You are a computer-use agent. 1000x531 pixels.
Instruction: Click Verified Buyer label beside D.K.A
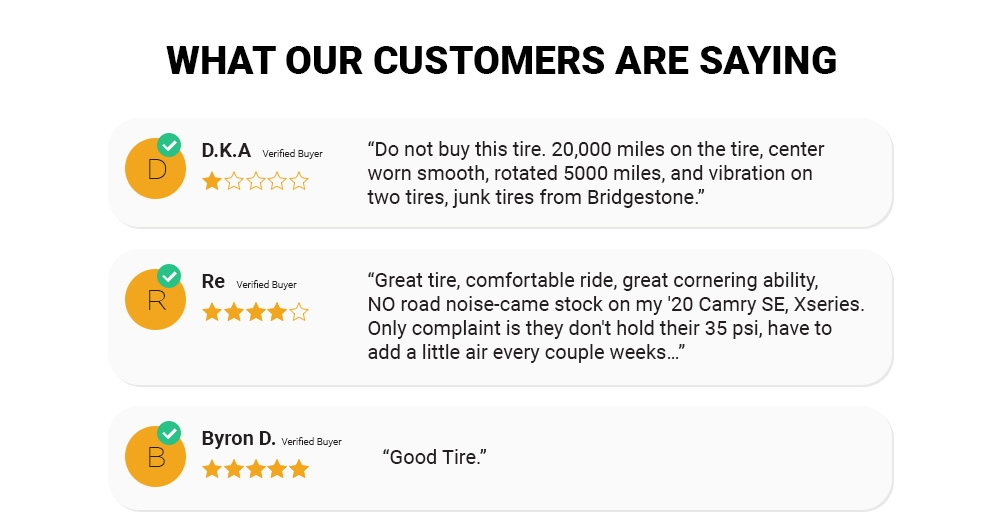coord(293,154)
